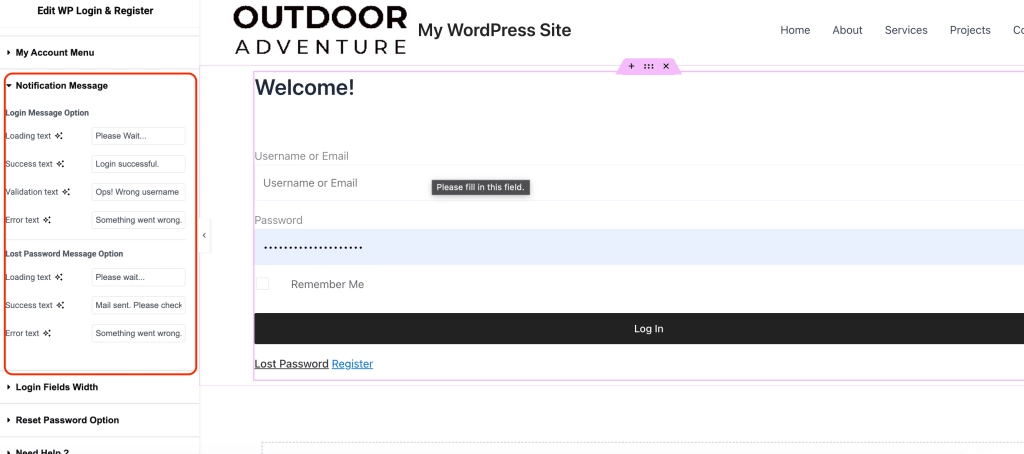1024x454 pixels.
Task: Click AI sparkle icon beside Login Loading text
Action: (59, 136)
